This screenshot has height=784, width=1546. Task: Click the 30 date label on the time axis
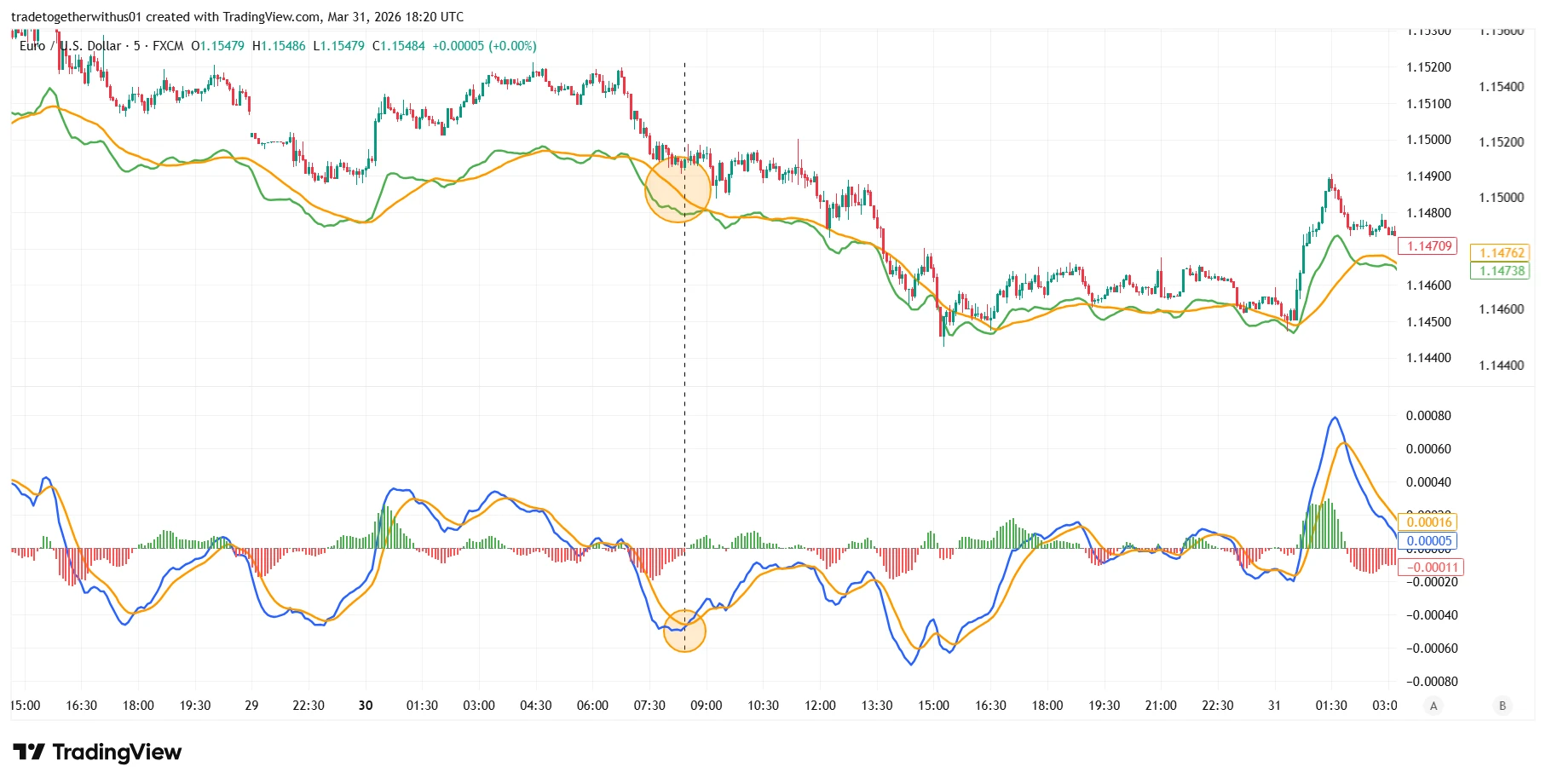coord(366,706)
